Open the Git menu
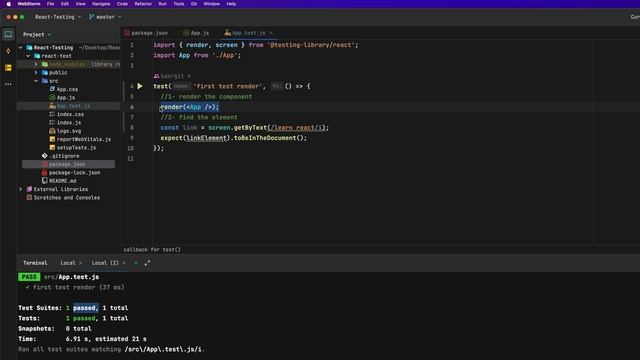 point(194,4)
